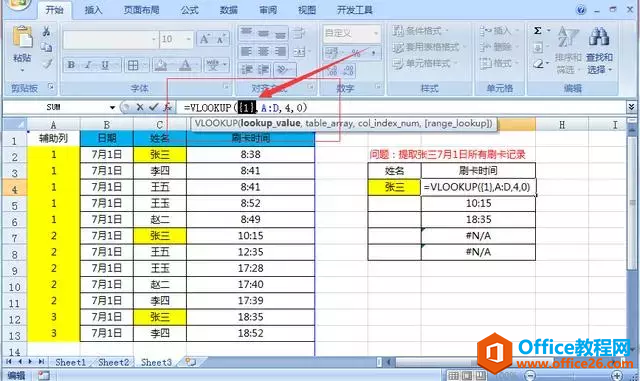This screenshot has width=640, height=381.
Task: Decrease font size with the small A icon
Action: (221, 39)
